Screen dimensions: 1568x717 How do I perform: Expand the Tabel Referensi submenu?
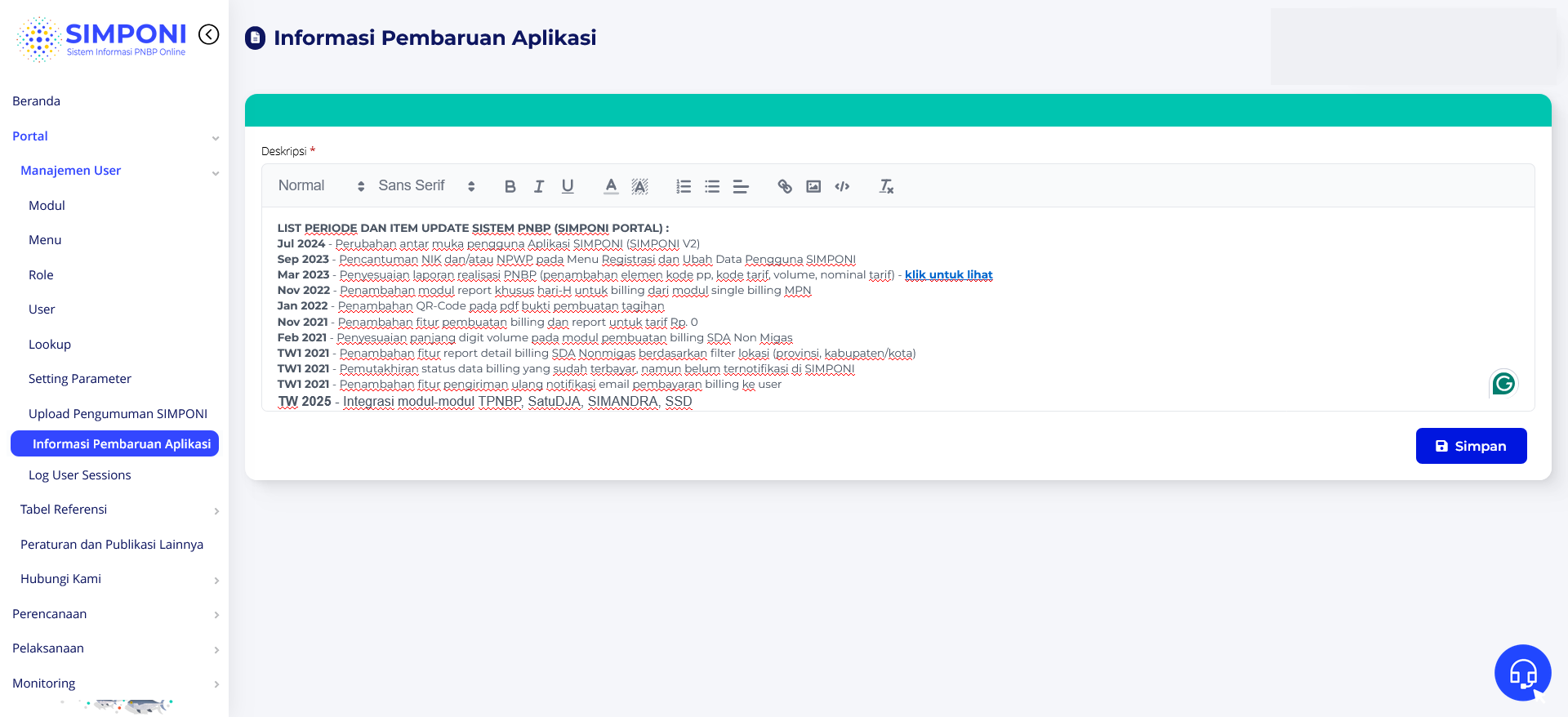[x=216, y=510]
